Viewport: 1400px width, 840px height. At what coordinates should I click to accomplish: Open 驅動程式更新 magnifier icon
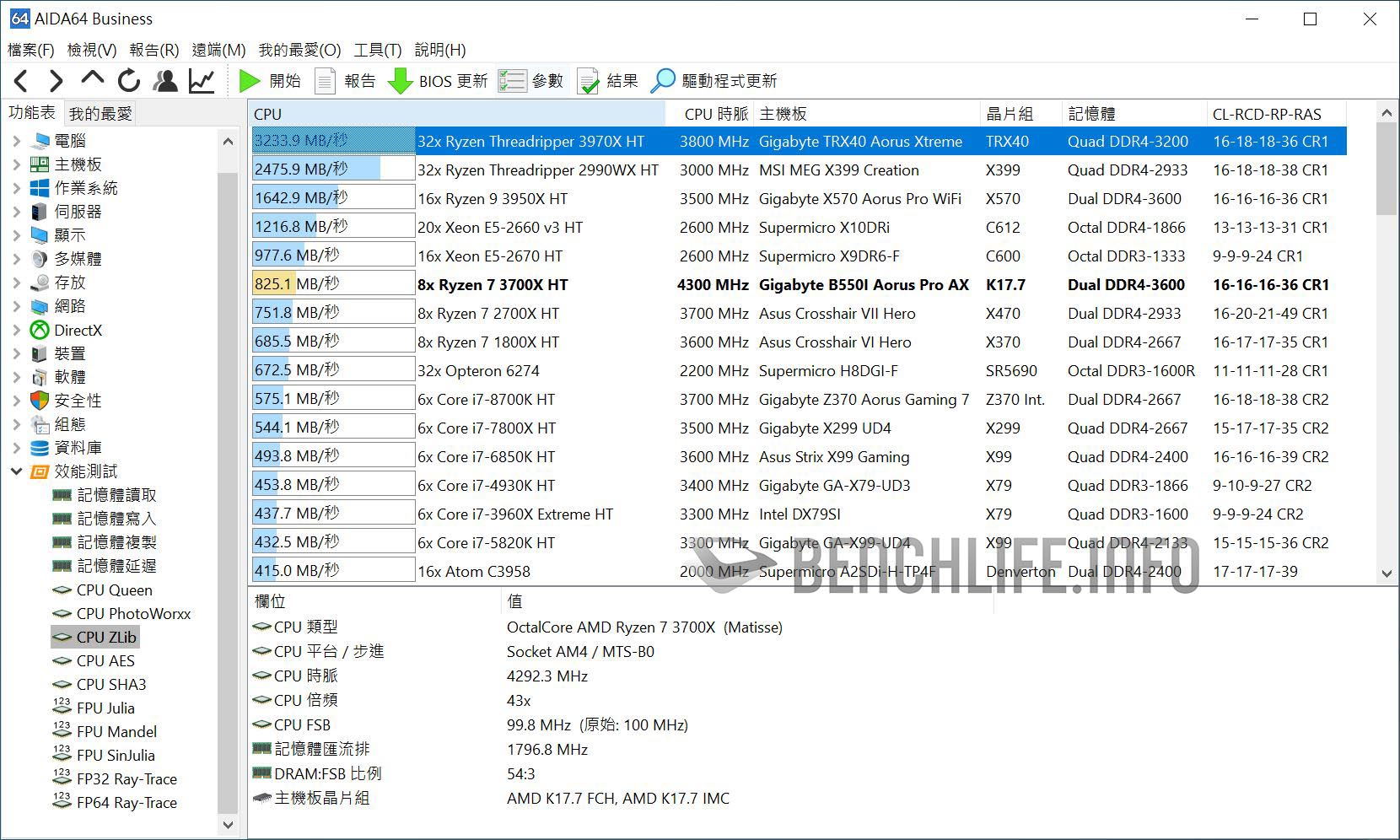coord(663,81)
